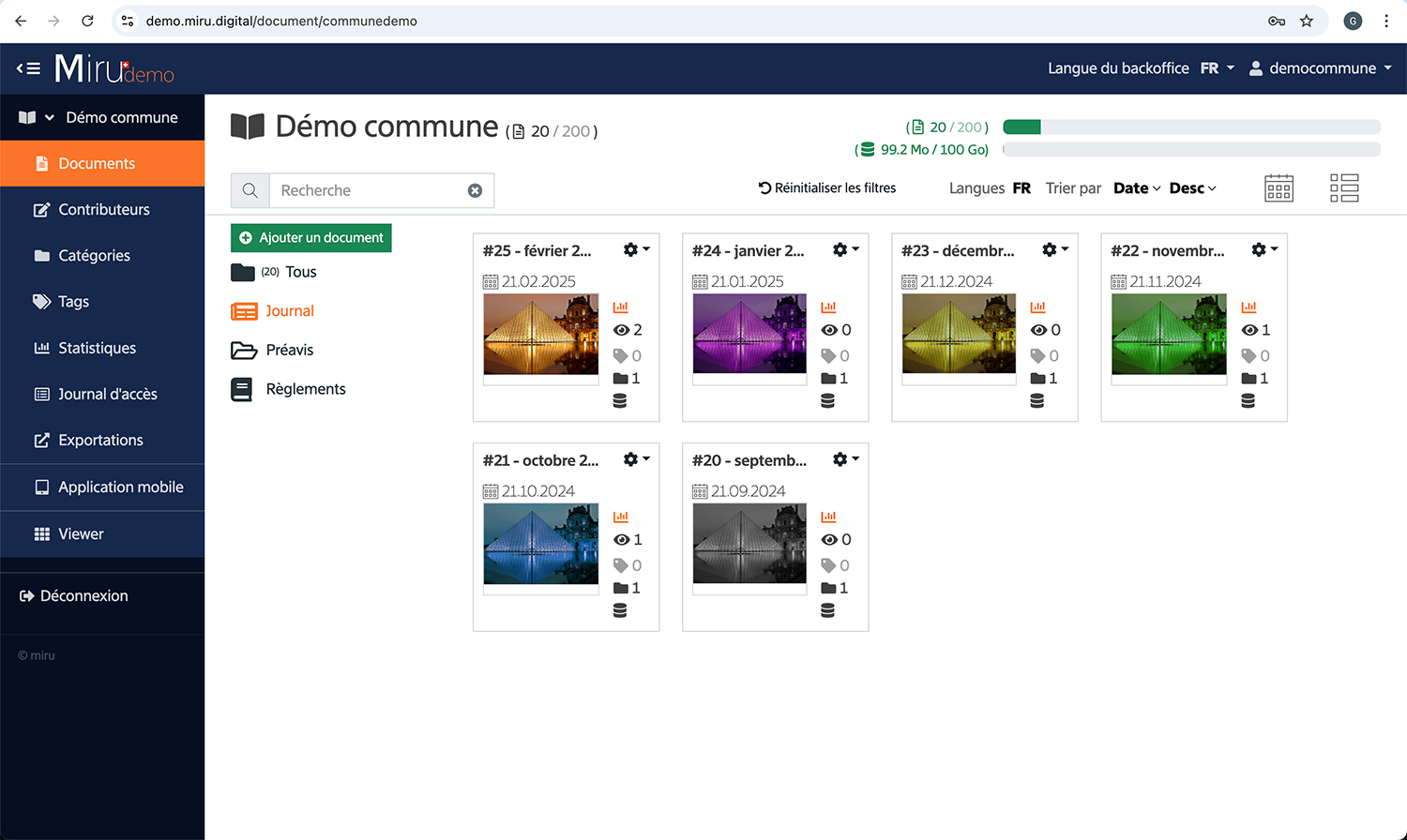
Task: Go to Contributeurs in the sidebar
Action: [103, 210]
